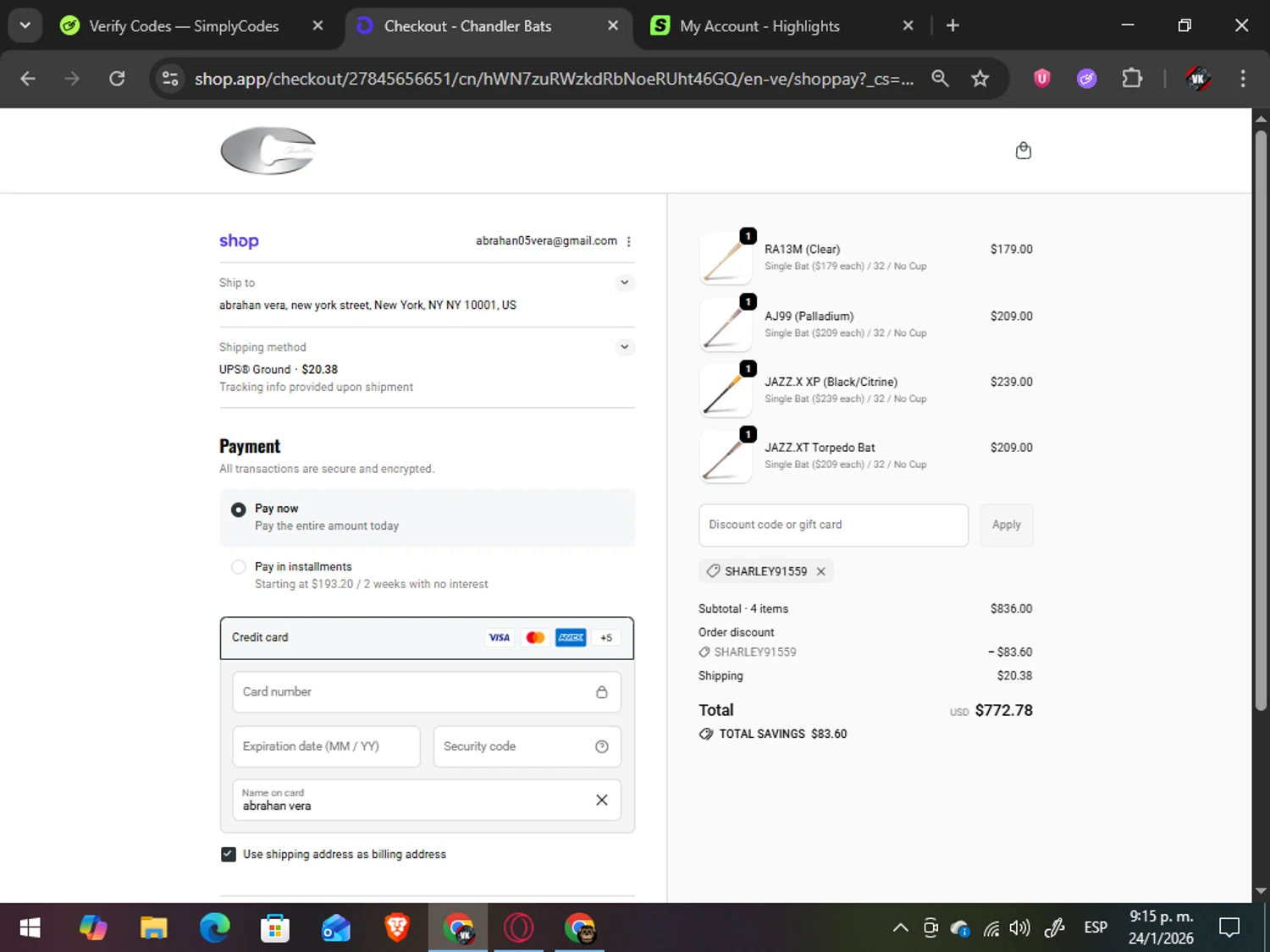
Task: Reload the checkout page
Action: click(117, 79)
